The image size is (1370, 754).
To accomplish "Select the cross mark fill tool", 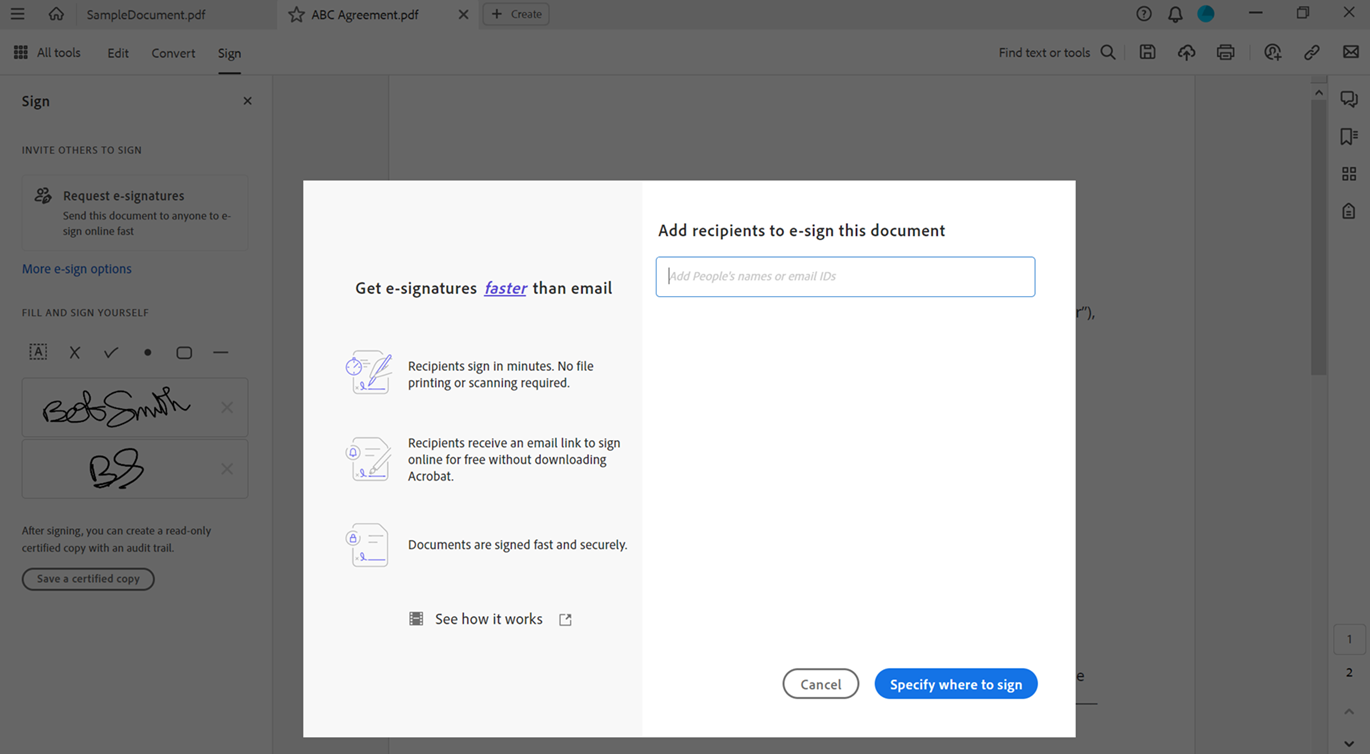I will click(x=74, y=352).
